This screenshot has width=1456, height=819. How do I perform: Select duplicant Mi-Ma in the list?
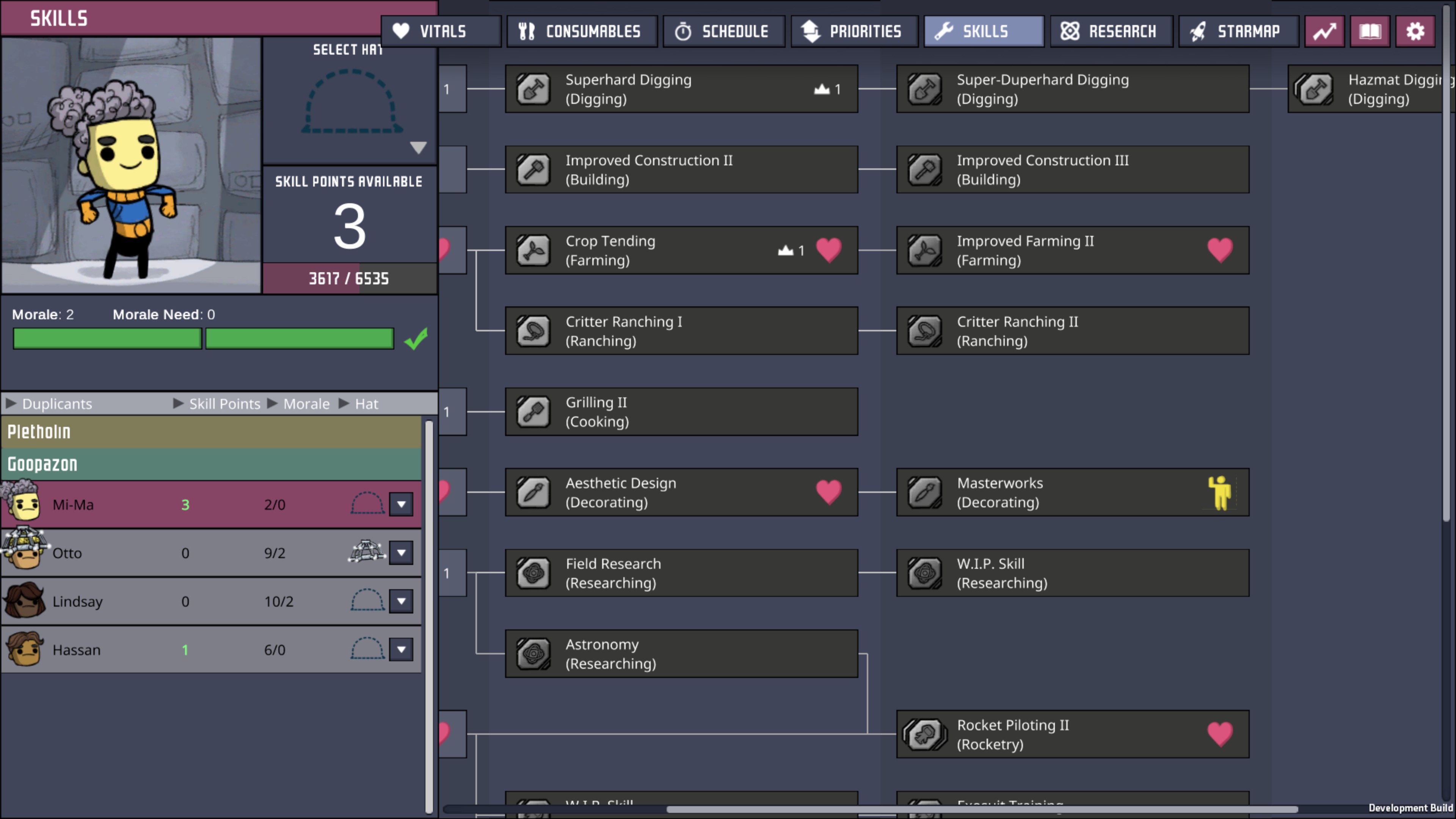pos(212,504)
